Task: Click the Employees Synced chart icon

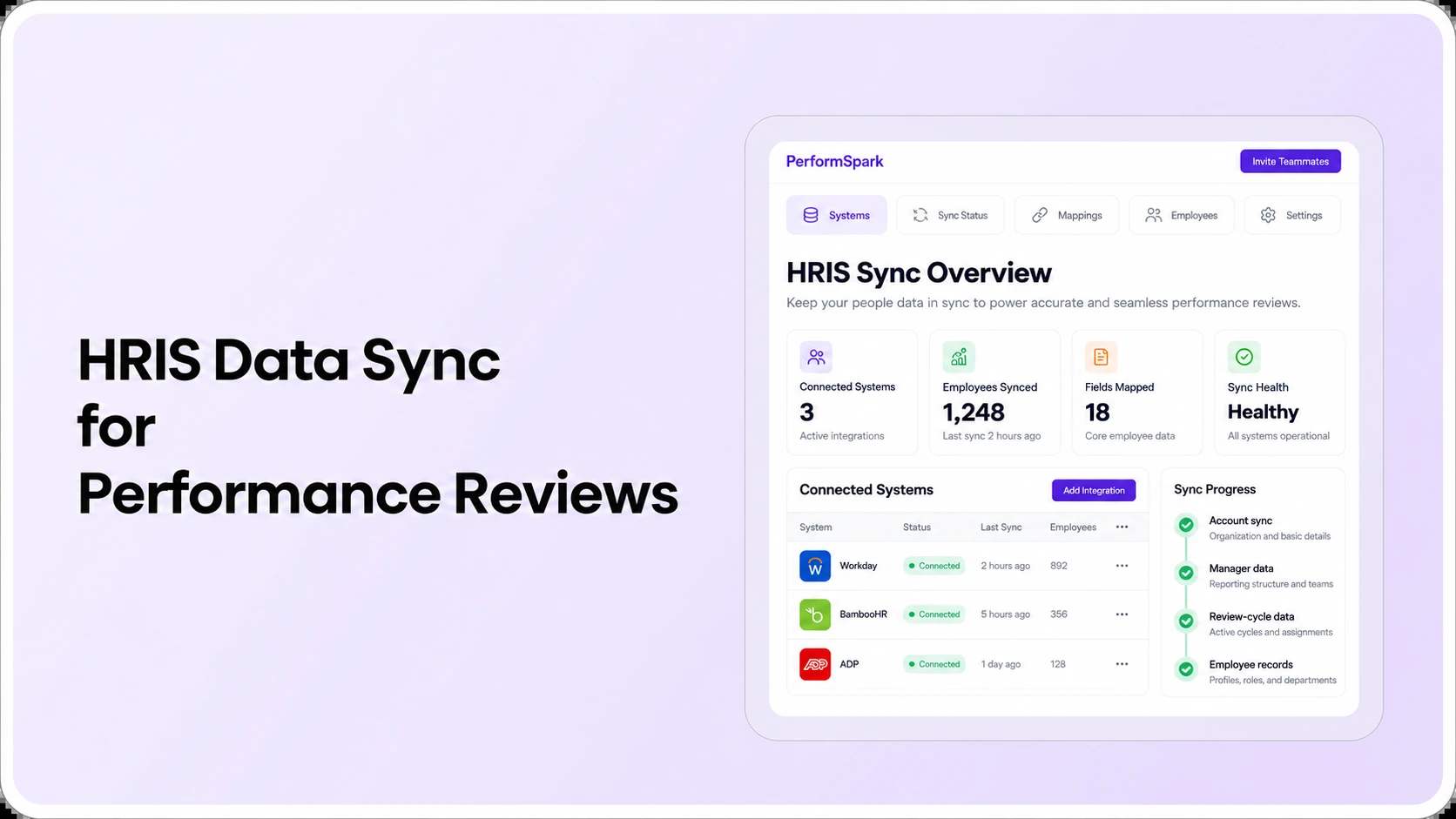Action: coord(959,357)
